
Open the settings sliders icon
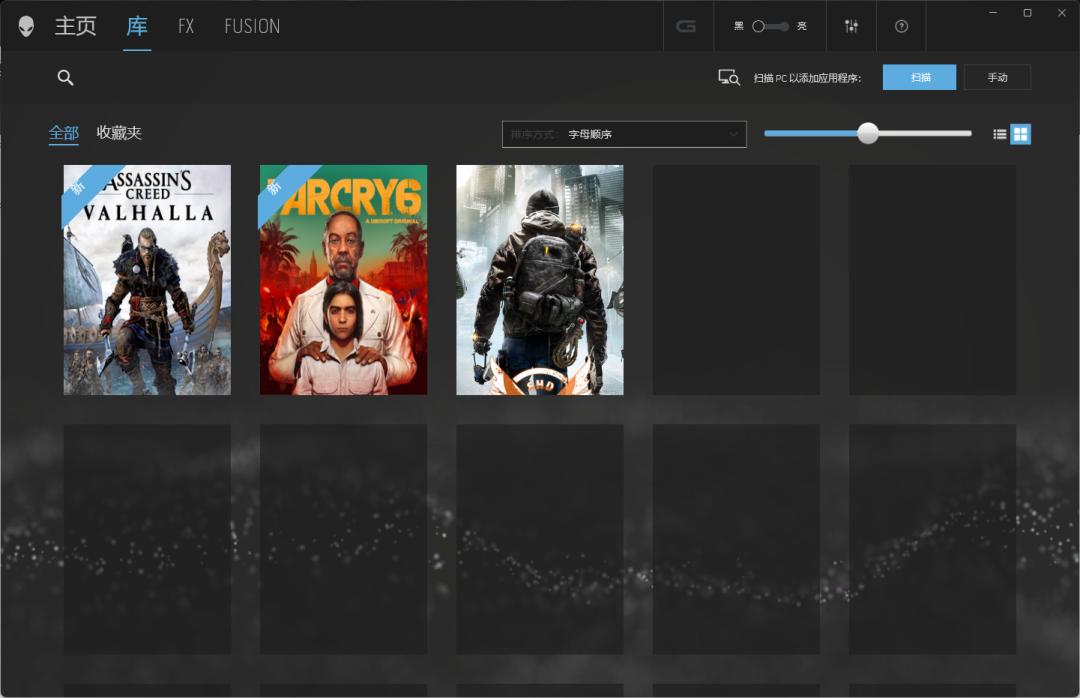click(x=851, y=26)
